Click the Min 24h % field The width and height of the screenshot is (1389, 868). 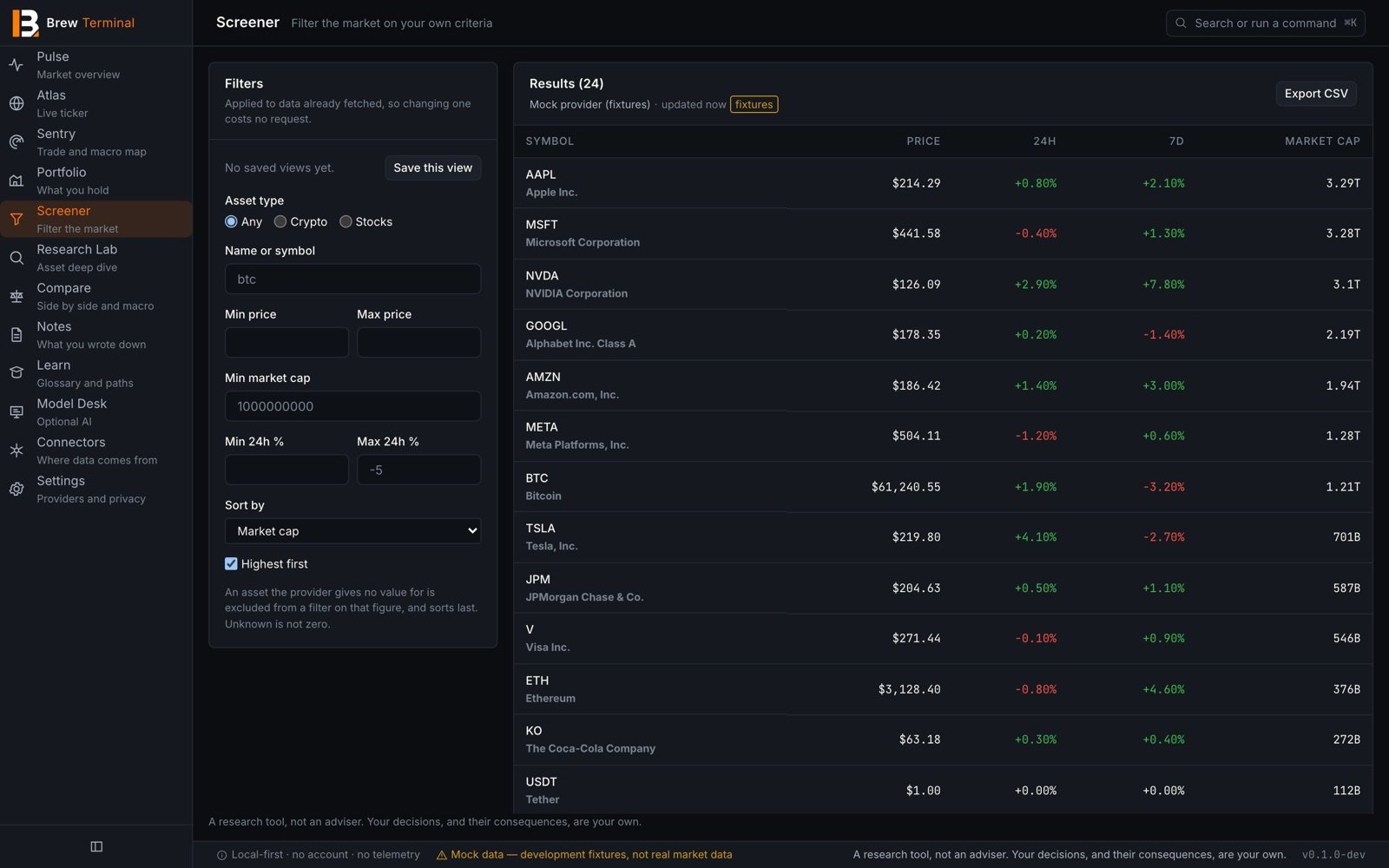tap(286, 470)
